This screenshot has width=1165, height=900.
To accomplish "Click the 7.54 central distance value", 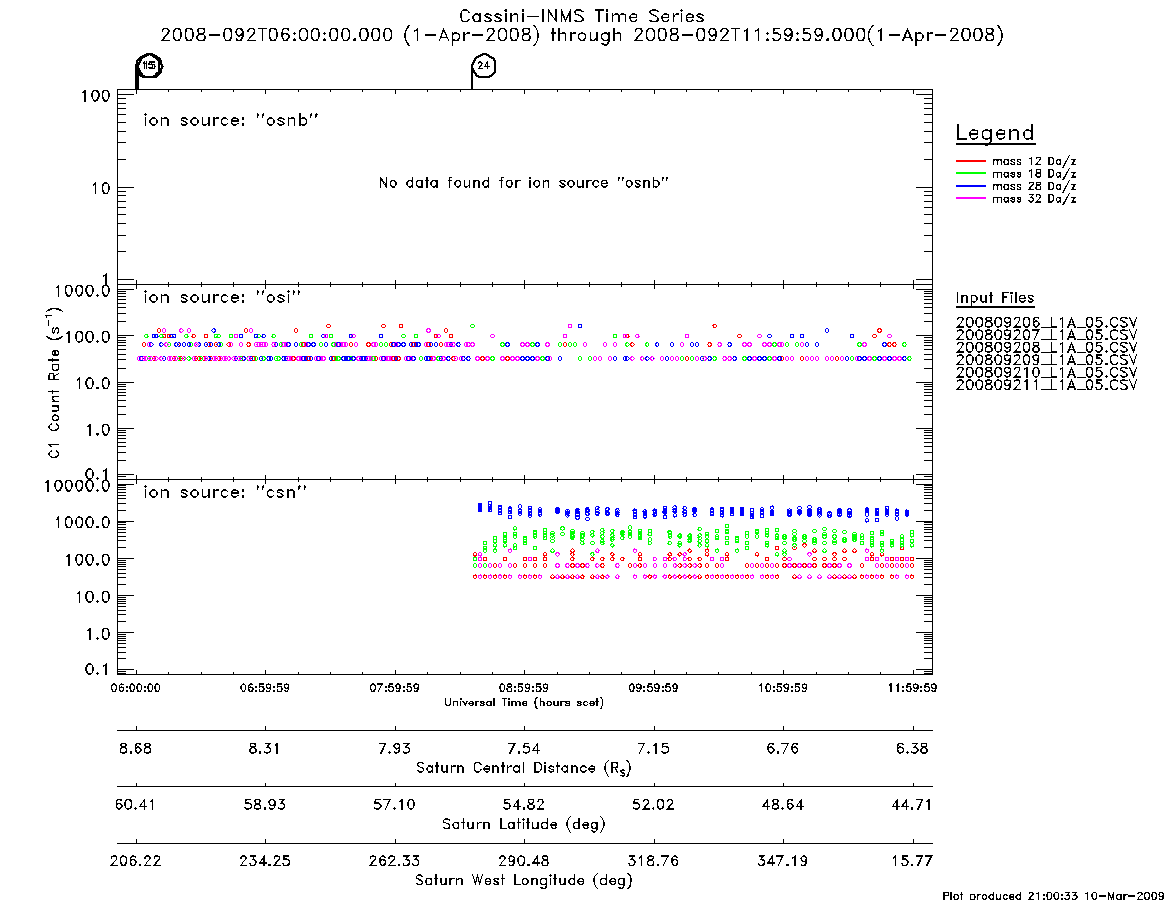I will coord(524,748).
